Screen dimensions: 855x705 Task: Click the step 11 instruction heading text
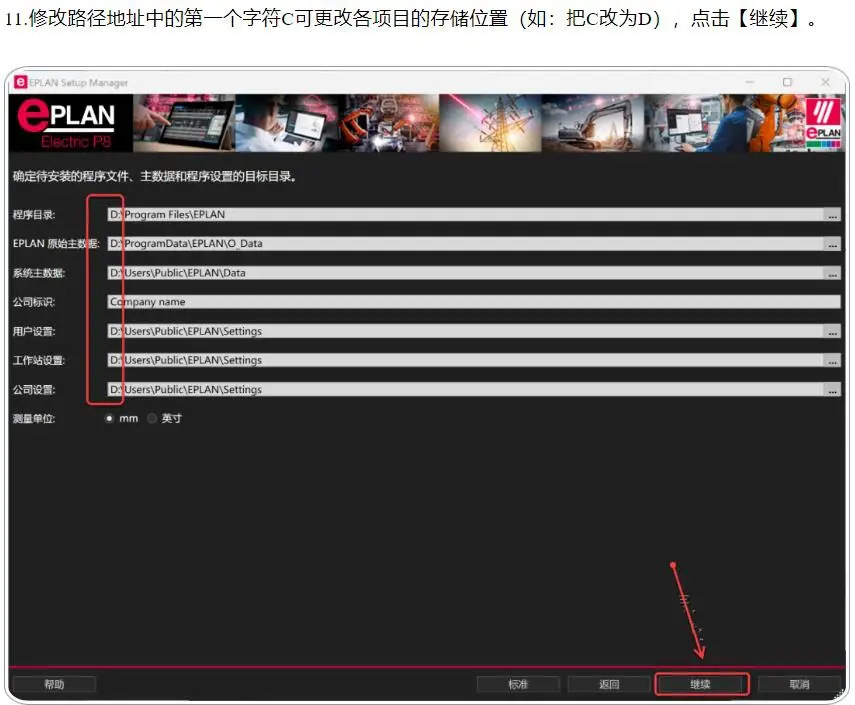click(x=412, y=19)
